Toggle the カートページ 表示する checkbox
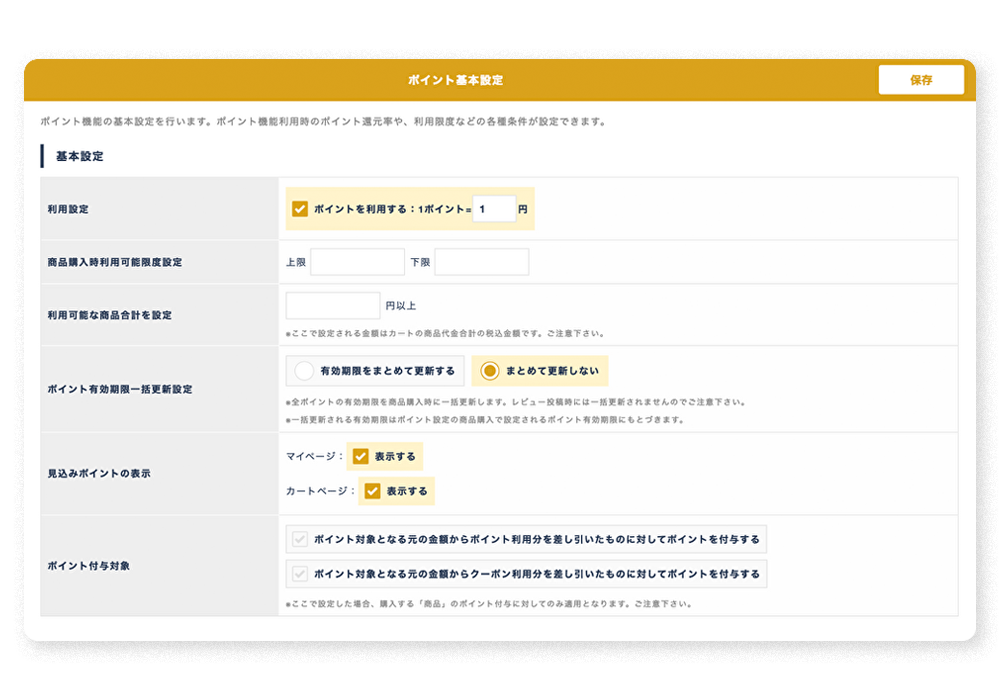Image resolution: width=1000 pixels, height=700 pixels. [x=373, y=491]
